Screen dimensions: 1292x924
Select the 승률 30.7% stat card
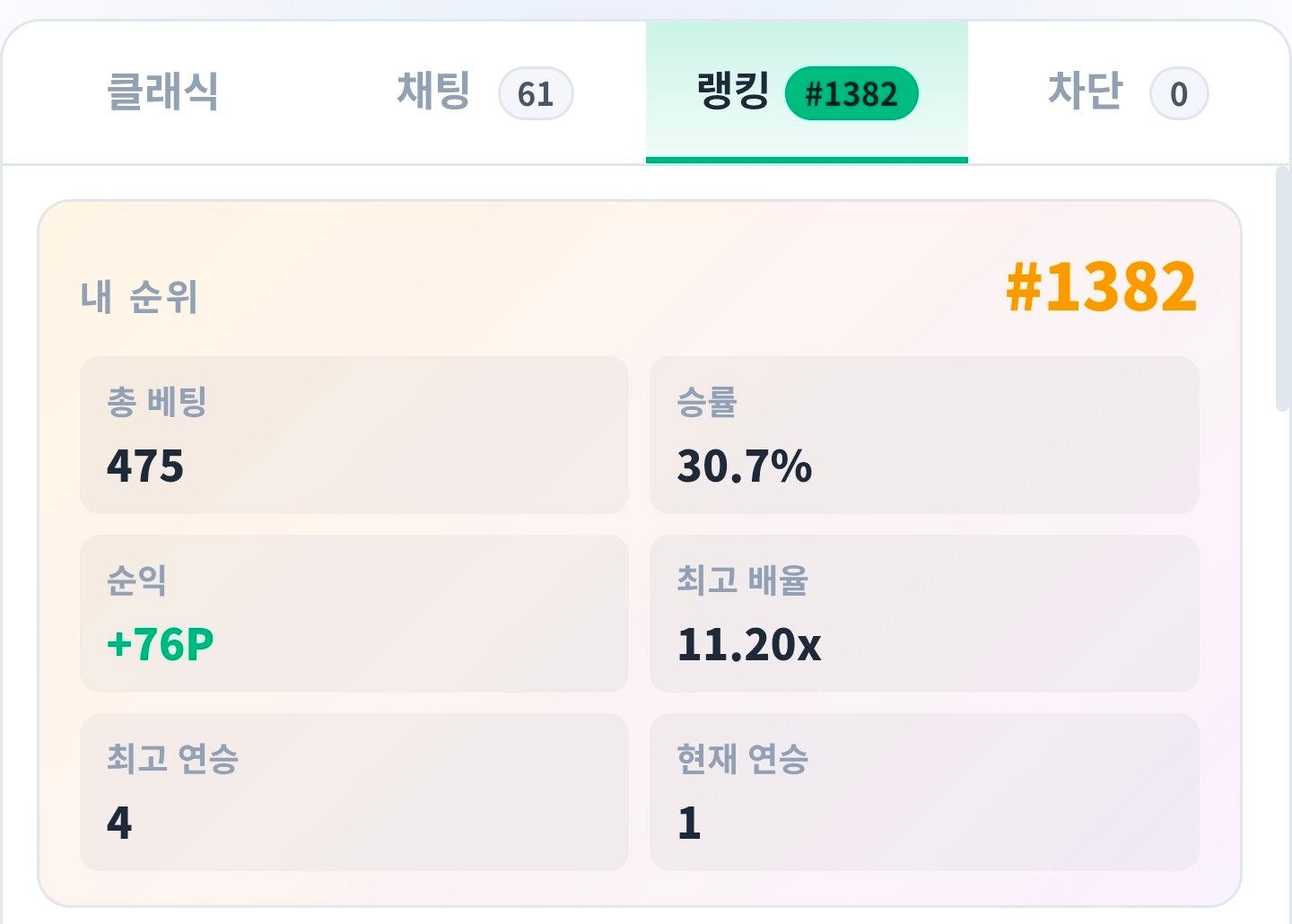[x=924, y=435]
